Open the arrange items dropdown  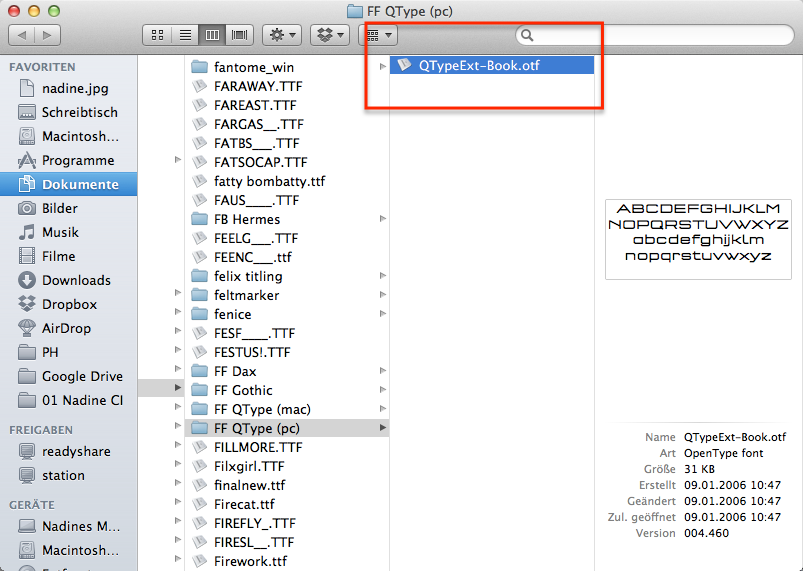378,35
